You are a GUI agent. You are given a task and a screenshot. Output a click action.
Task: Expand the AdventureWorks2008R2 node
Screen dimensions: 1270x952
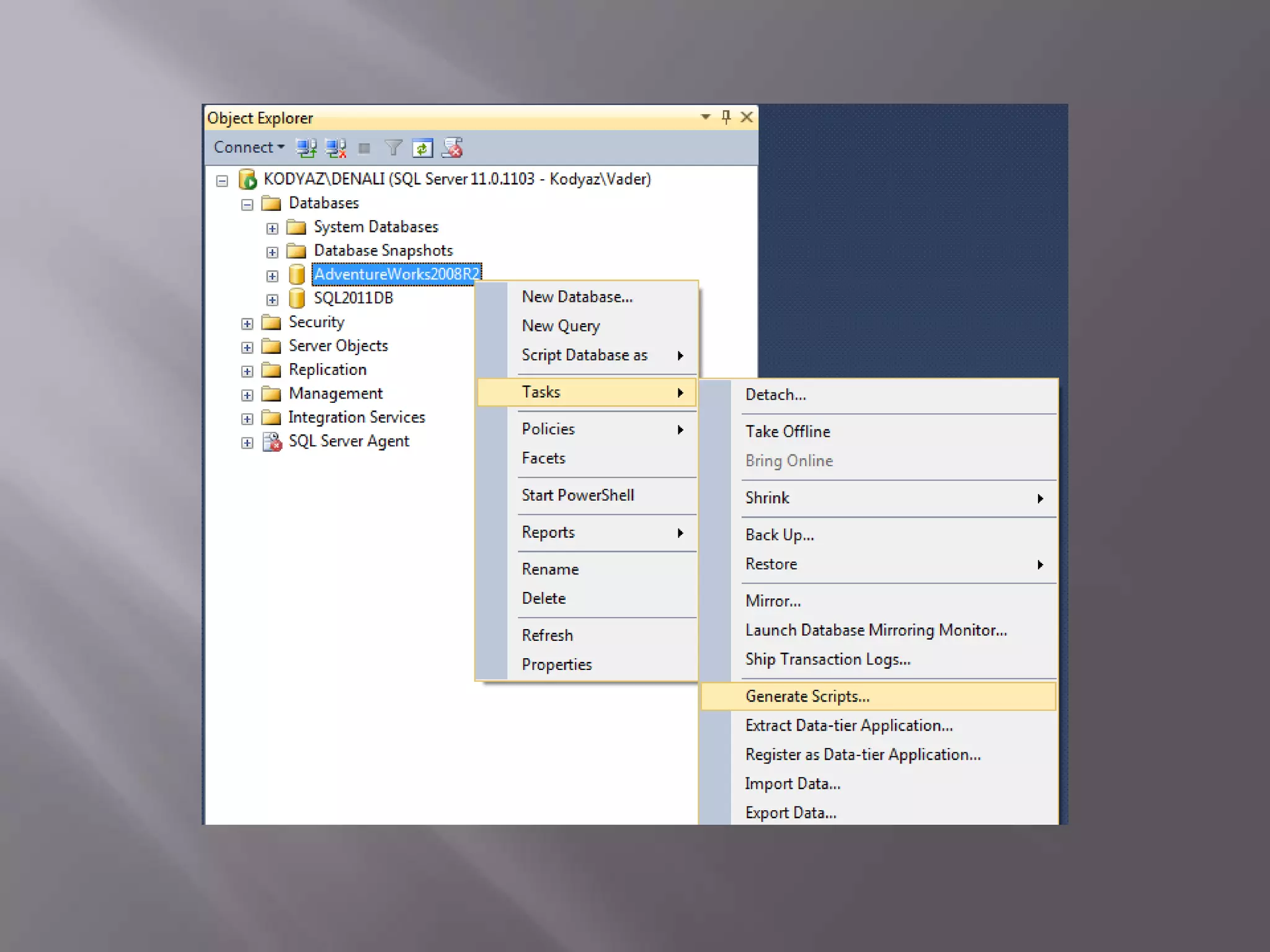[x=272, y=276]
